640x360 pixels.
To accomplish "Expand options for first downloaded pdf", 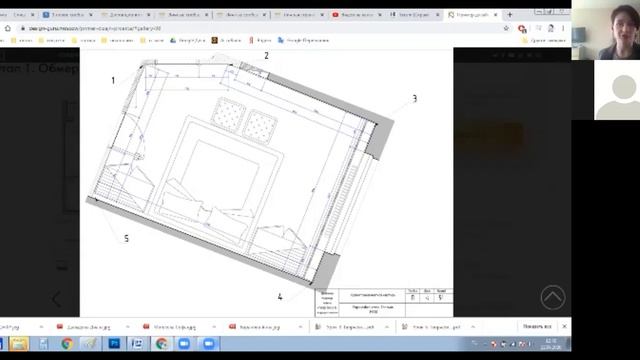I will (387, 327).
